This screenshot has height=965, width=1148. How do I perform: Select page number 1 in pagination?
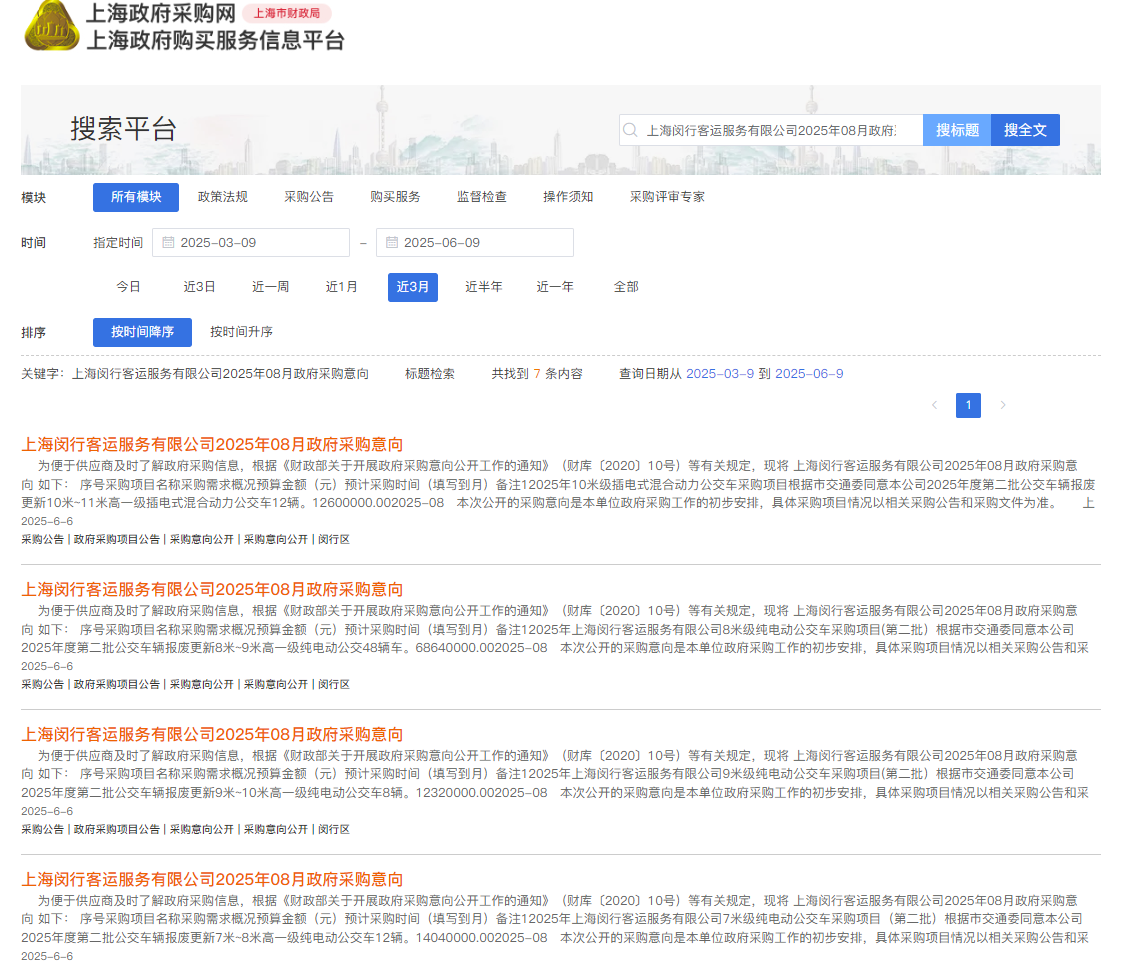(968, 405)
